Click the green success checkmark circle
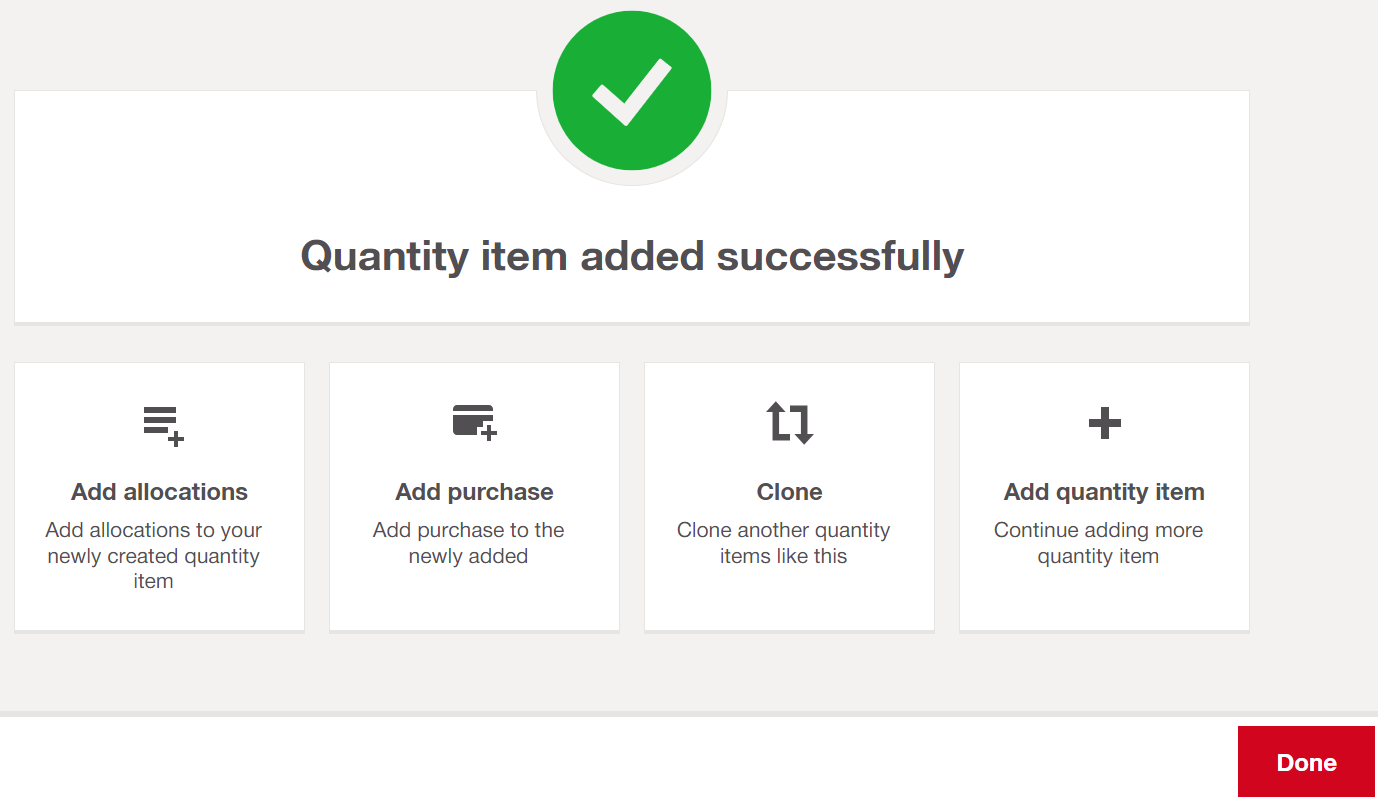This screenshot has width=1378, height=799. [632, 89]
